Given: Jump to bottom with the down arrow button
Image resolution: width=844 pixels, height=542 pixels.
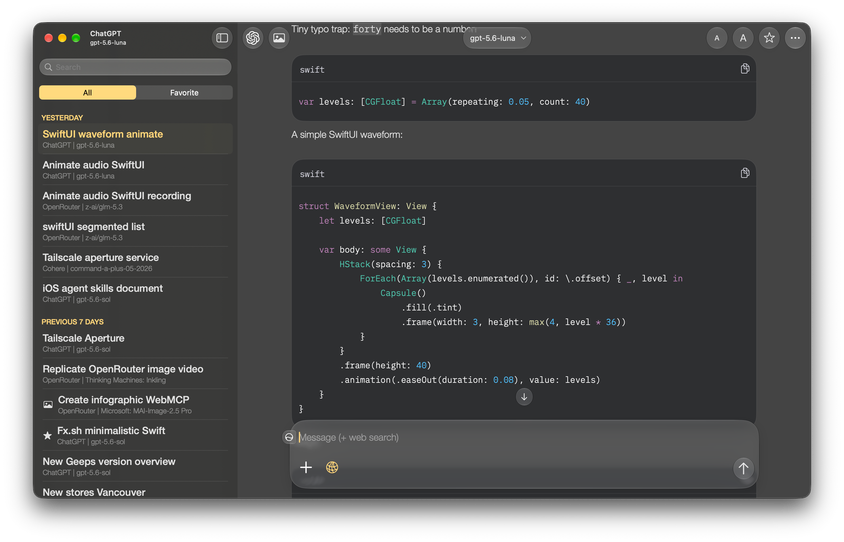Looking at the screenshot, I should tap(524, 397).
